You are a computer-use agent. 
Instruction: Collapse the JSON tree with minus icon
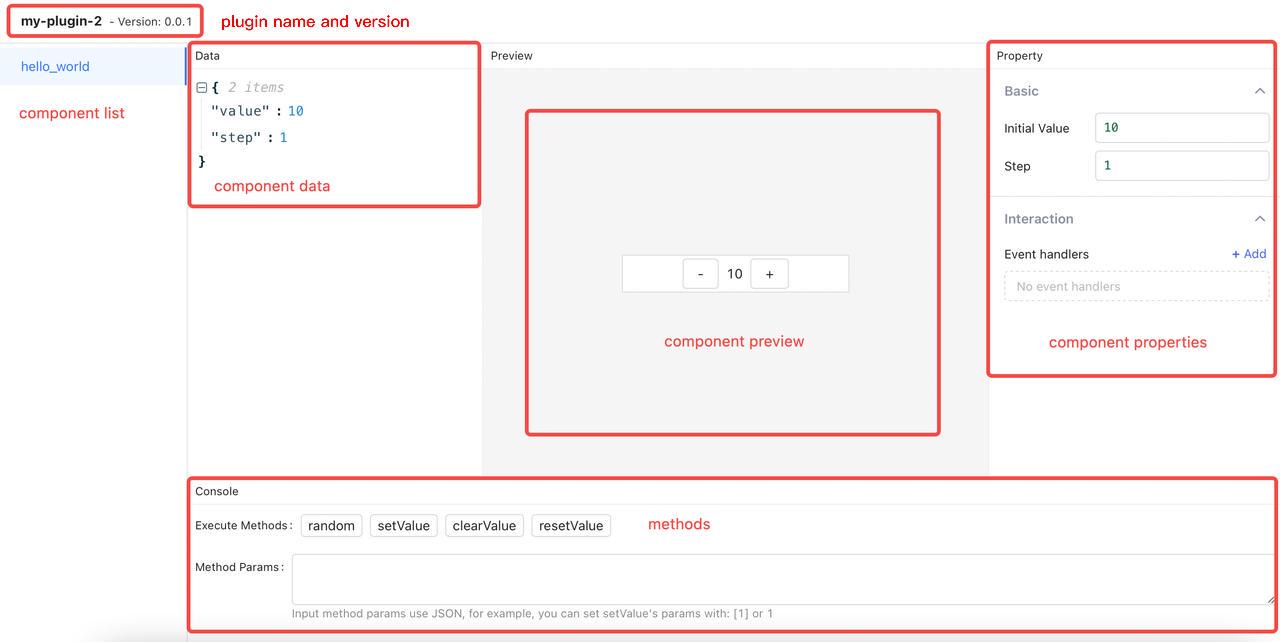pos(202,88)
